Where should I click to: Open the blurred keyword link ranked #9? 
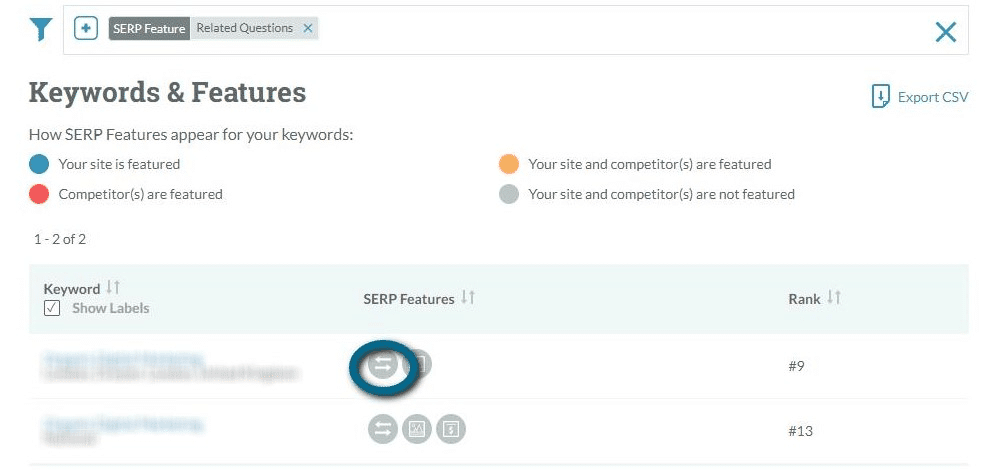pyautogui.click(x=123, y=358)
